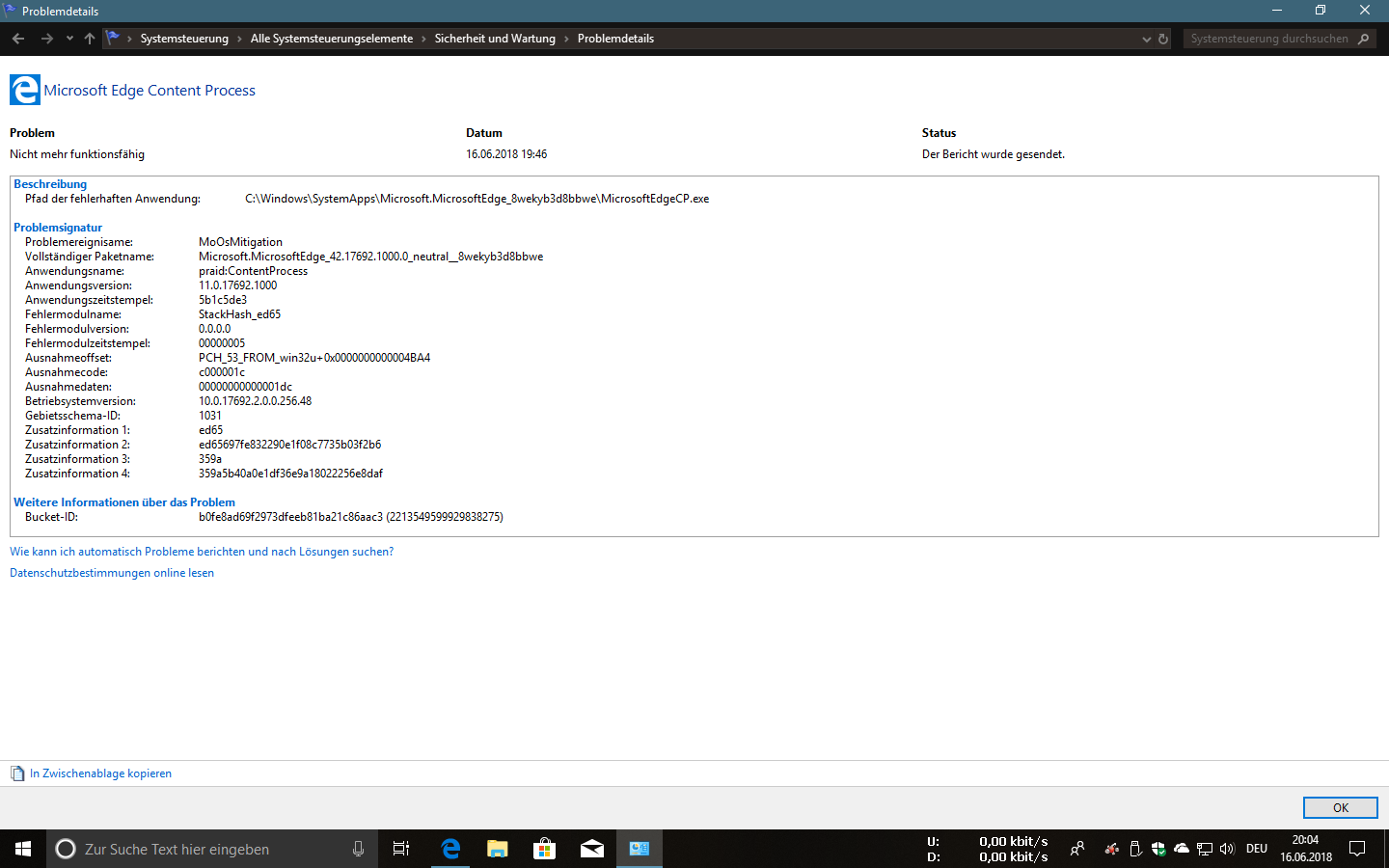
Task: Click the search magnifier icon
Action: pos(1363,39)
